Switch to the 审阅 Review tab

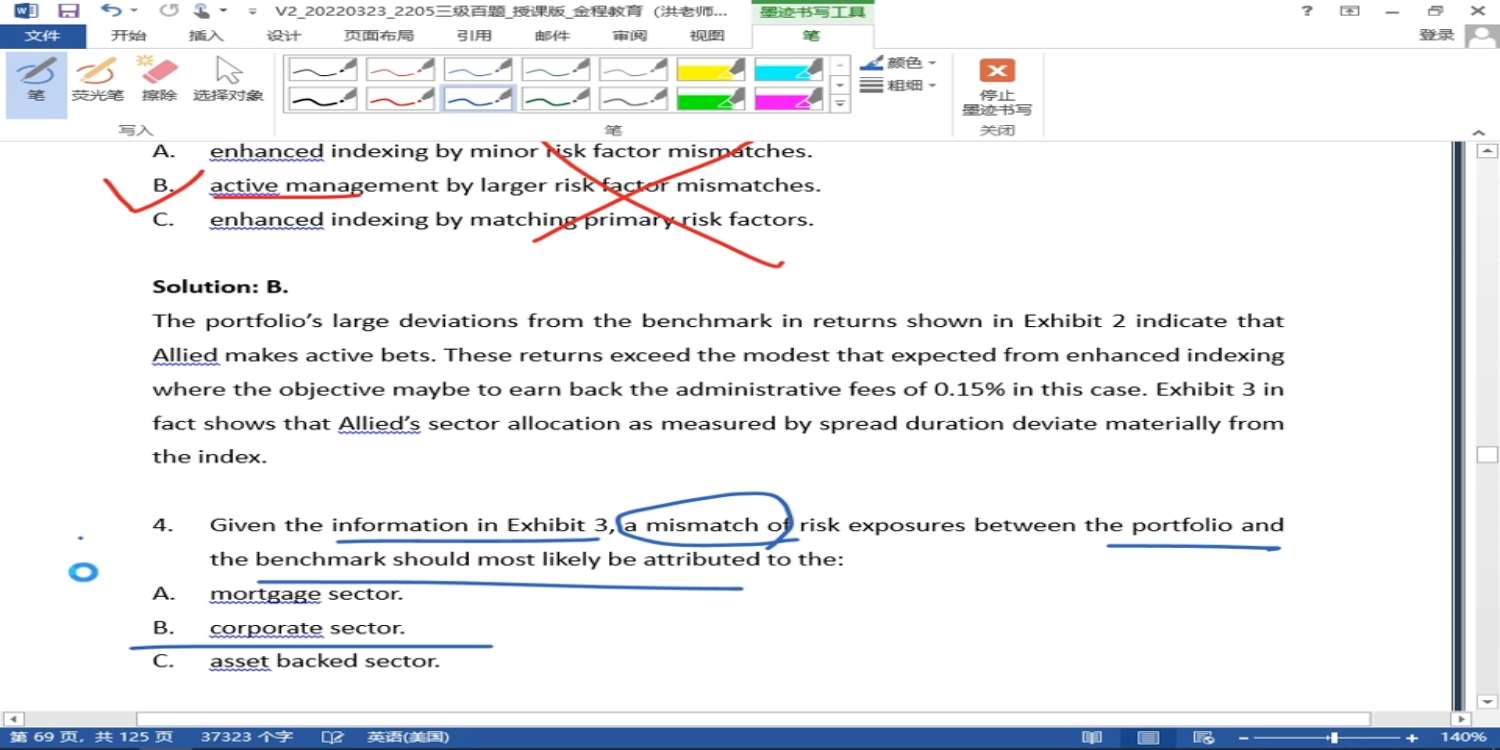630,36
